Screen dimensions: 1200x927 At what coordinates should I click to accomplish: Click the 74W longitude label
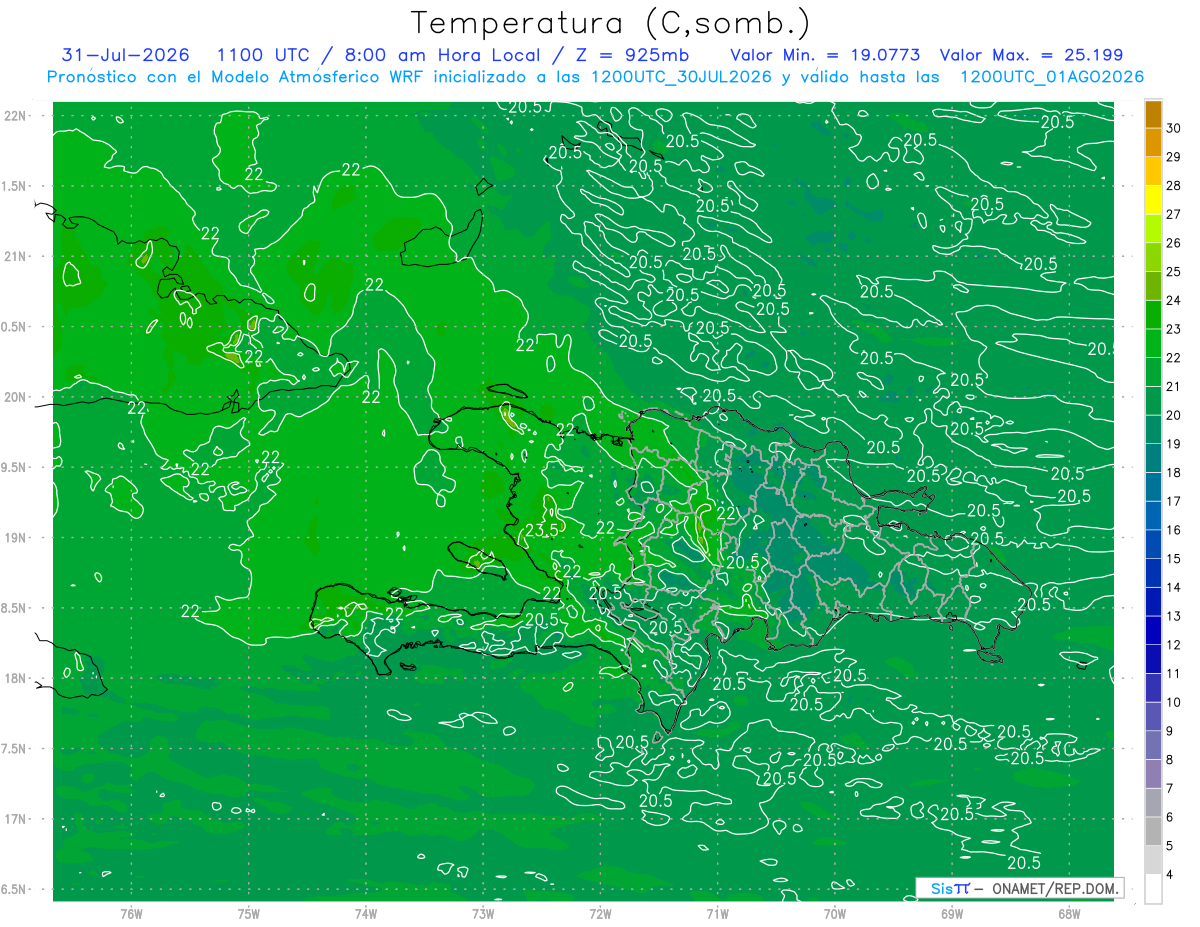tap(365, 914)
